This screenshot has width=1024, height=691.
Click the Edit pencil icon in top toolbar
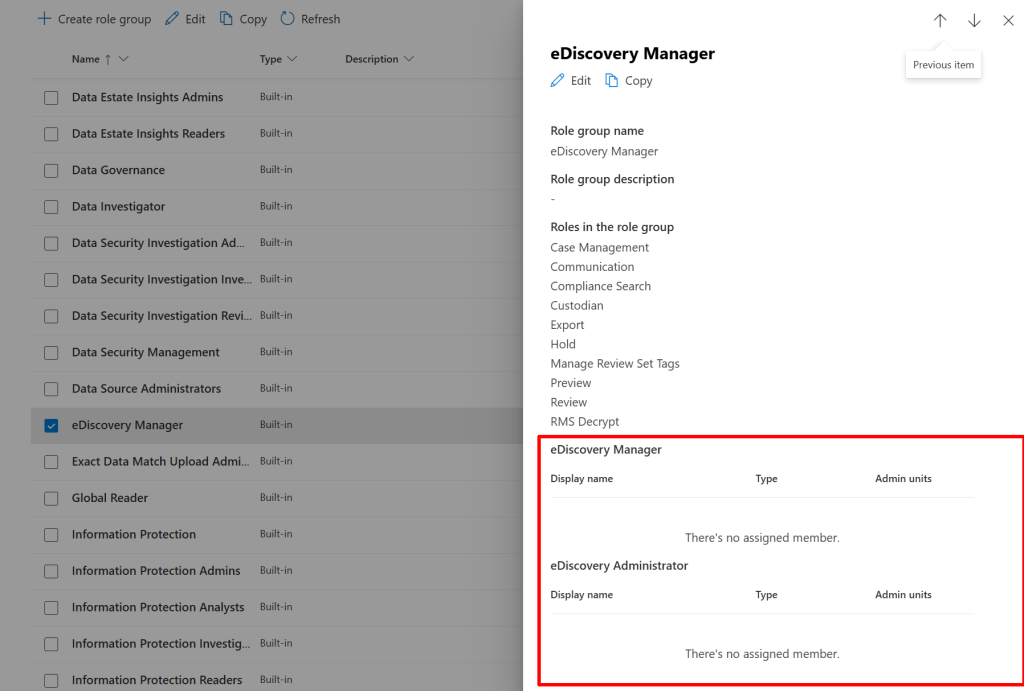click(x=172, y=19)
